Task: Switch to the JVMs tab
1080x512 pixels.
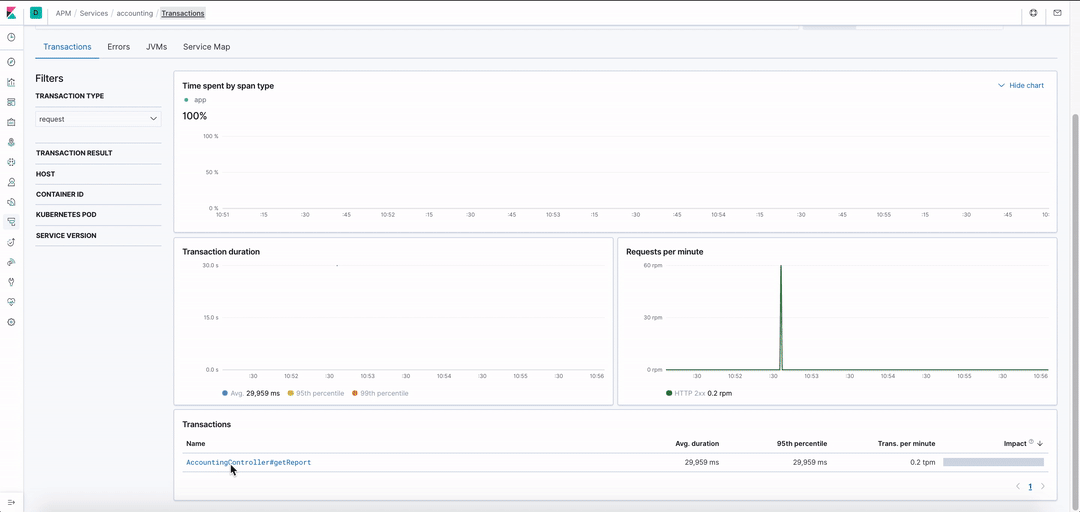Action: click(x=156, y=47)
